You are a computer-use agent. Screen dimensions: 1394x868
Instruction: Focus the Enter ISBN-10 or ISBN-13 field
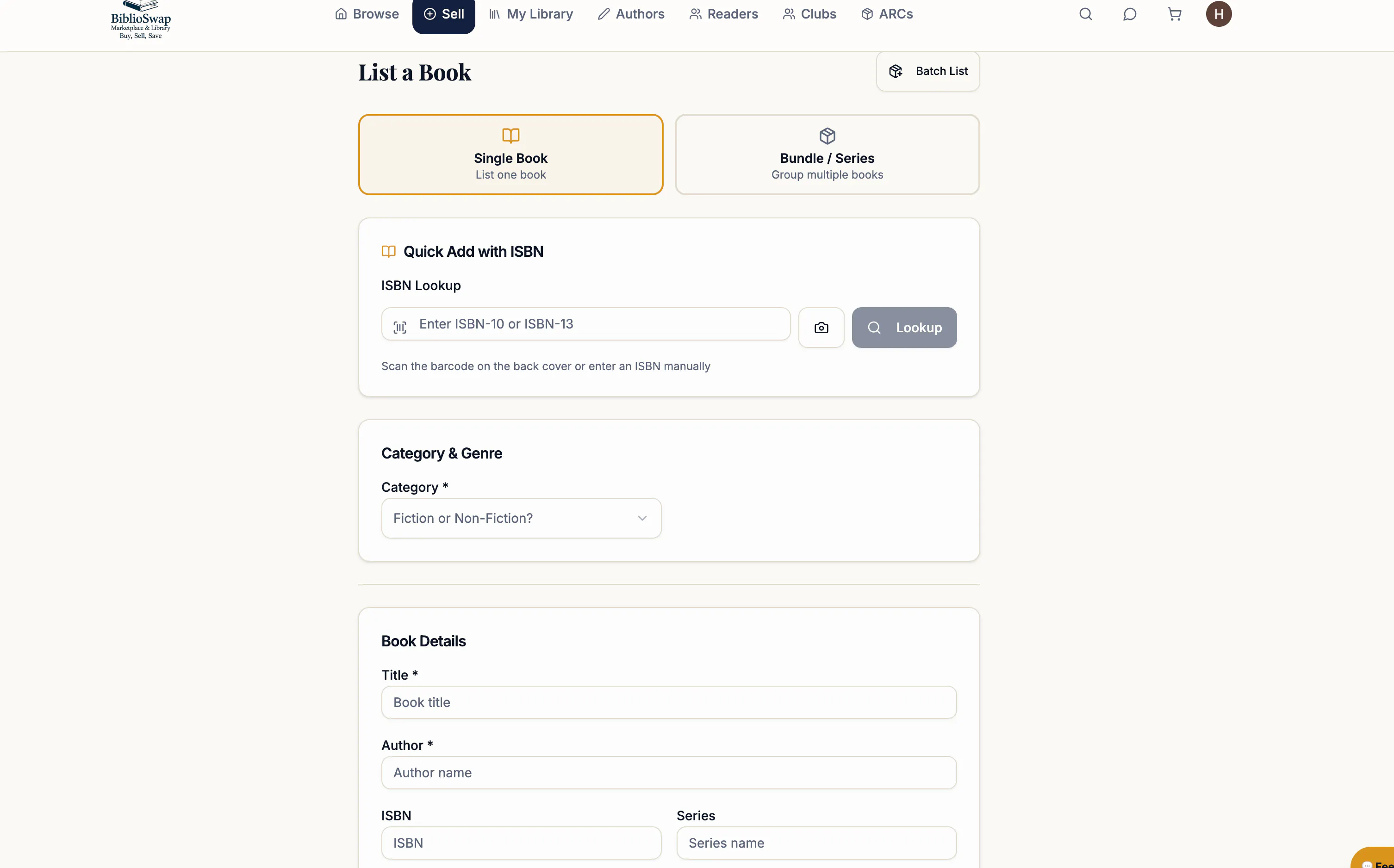tap(585, 324)
